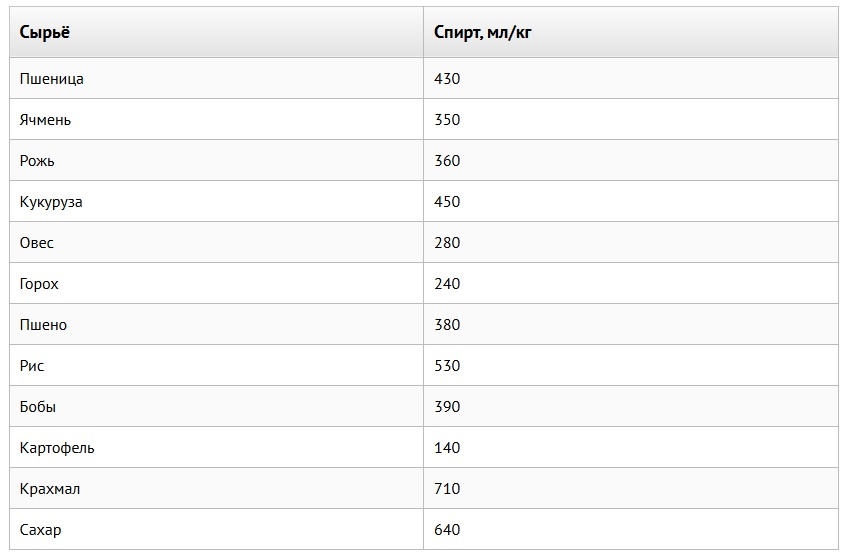Viewport: 846px width, 554px height.
Task: Click the 710 value for Крахмал
Action: (x=447, y=489)
